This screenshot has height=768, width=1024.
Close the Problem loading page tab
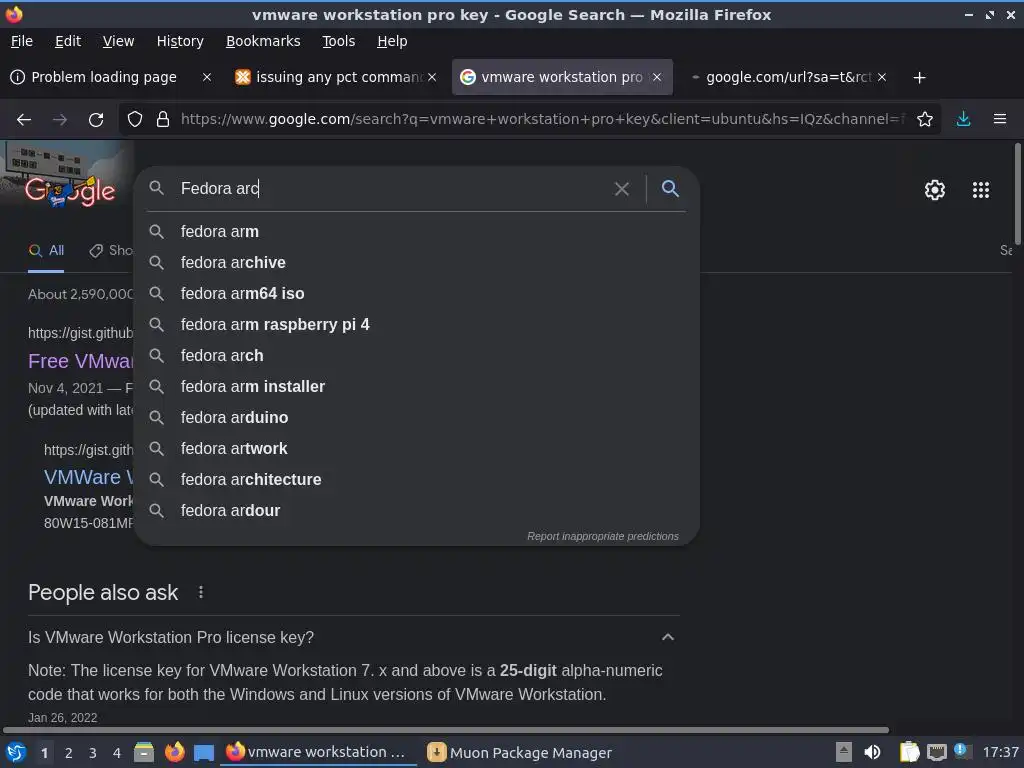(207, 78)
